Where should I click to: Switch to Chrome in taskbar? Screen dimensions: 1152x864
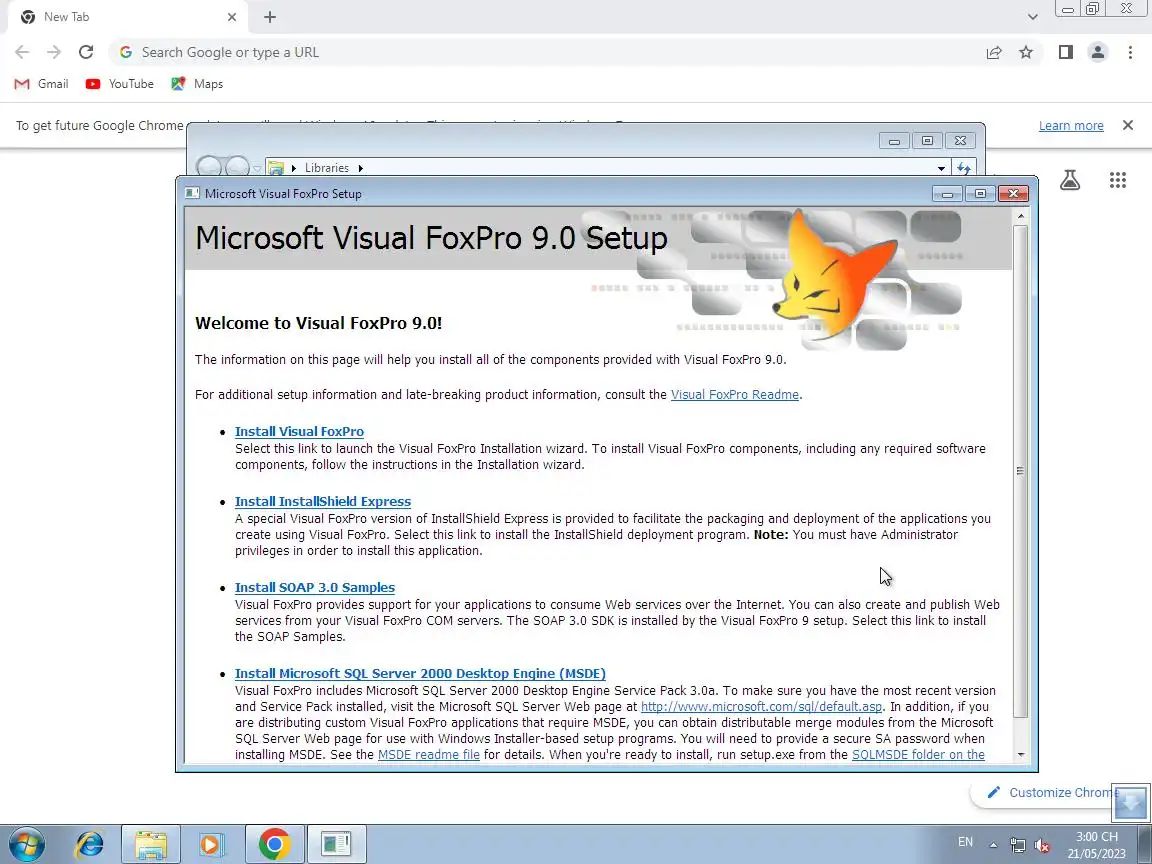(x=274, y=845)
